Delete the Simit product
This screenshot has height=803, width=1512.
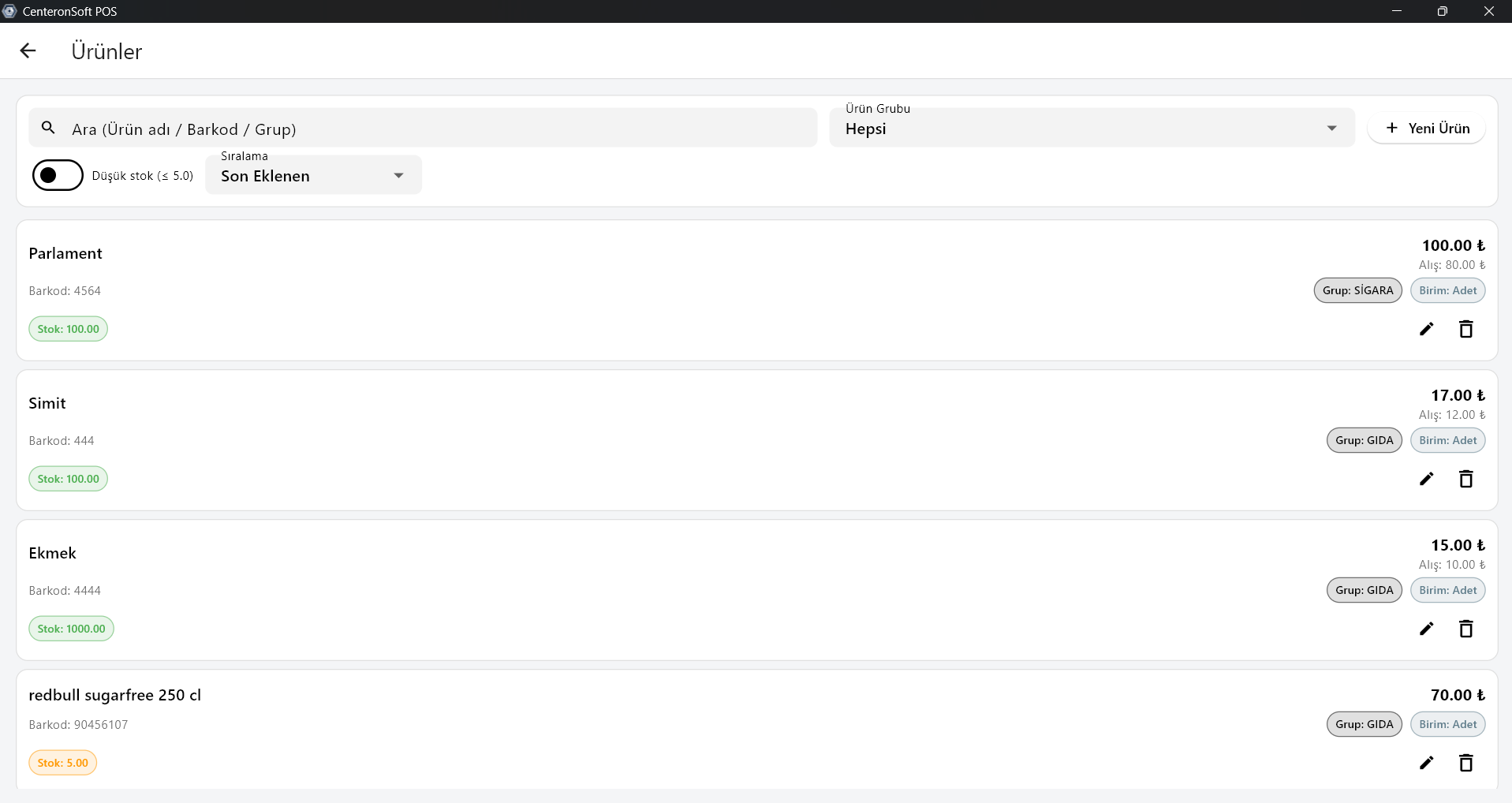[1465, 479]
